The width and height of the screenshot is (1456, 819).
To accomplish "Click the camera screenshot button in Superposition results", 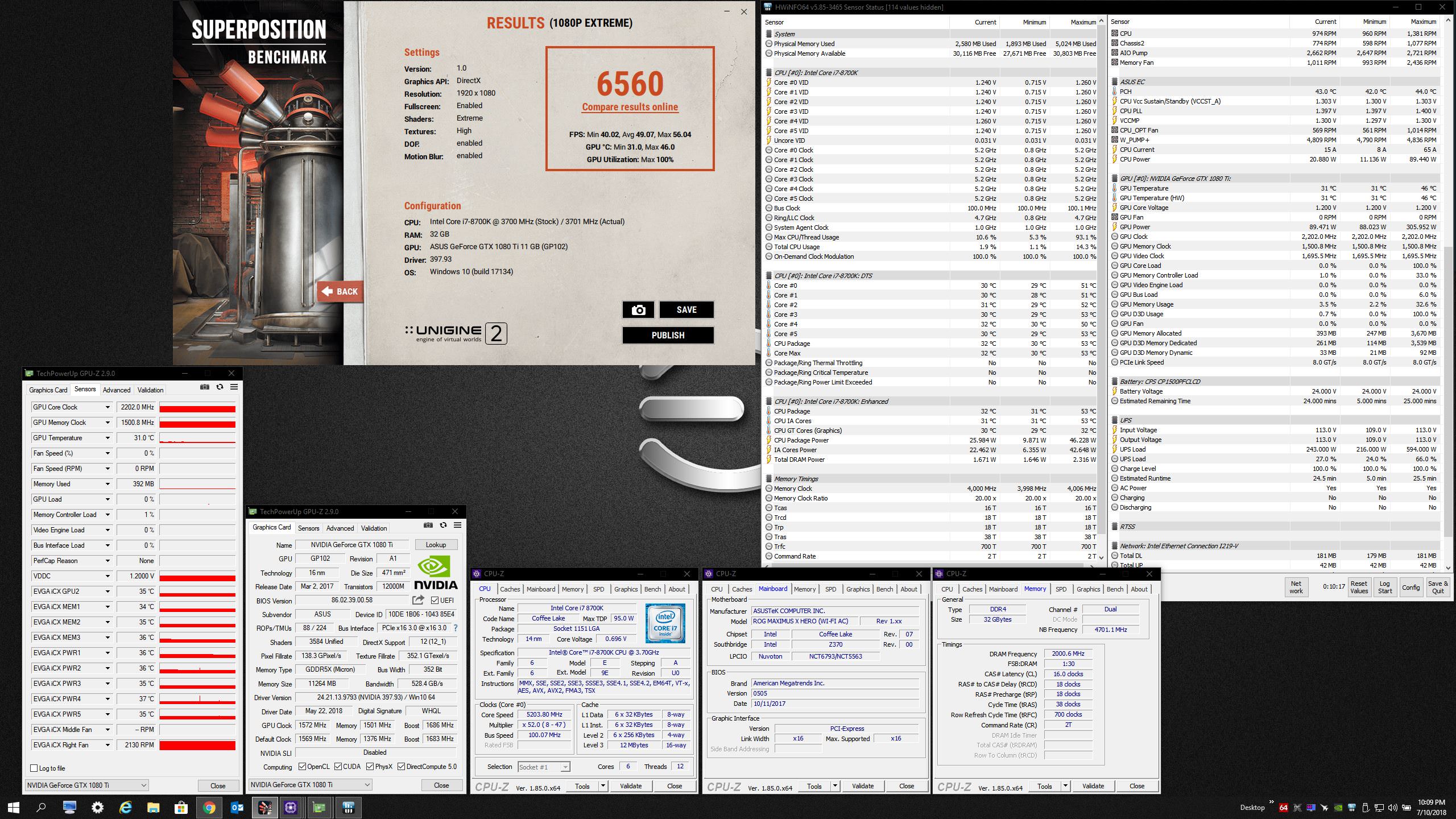I will pos(638,309).
